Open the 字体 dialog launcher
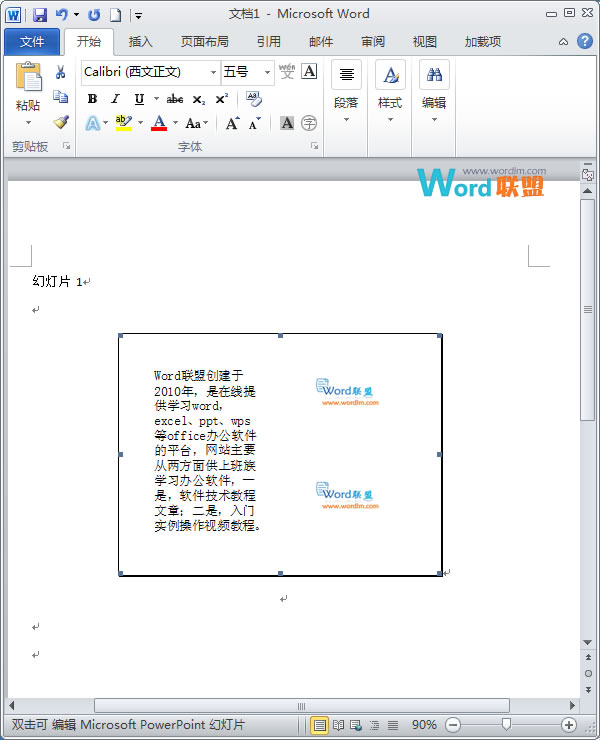600x740 pixels. coord(314,146)
